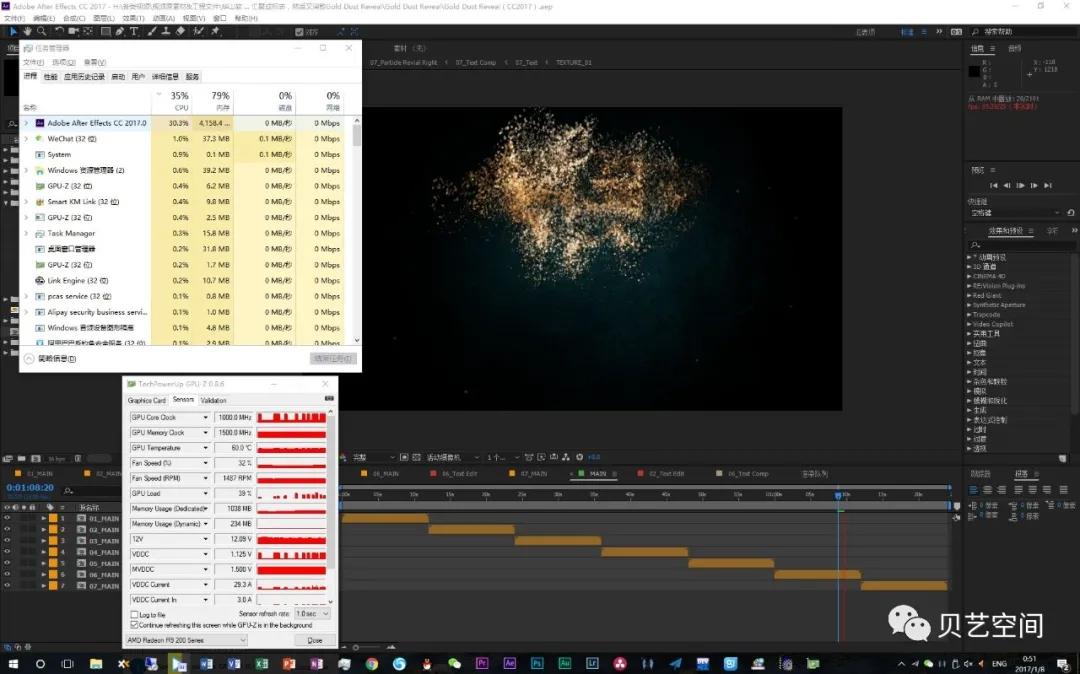Click the Play button in Preview panel
The image size is (1080, 674).
pyautogui.click(x=1020, y=185)
